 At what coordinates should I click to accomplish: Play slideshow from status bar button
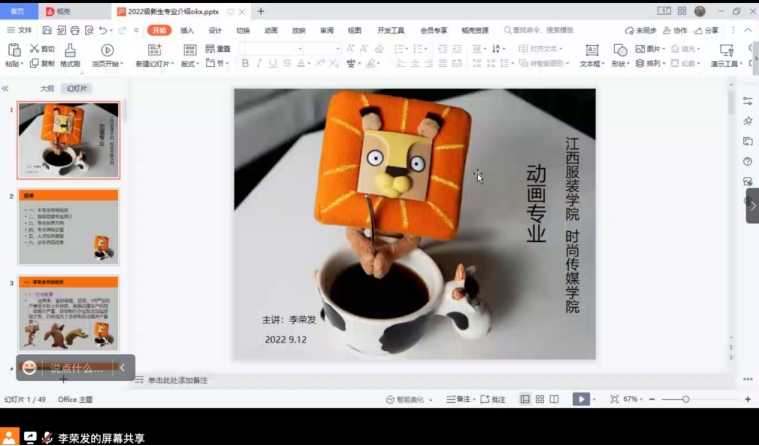[580, 399]
